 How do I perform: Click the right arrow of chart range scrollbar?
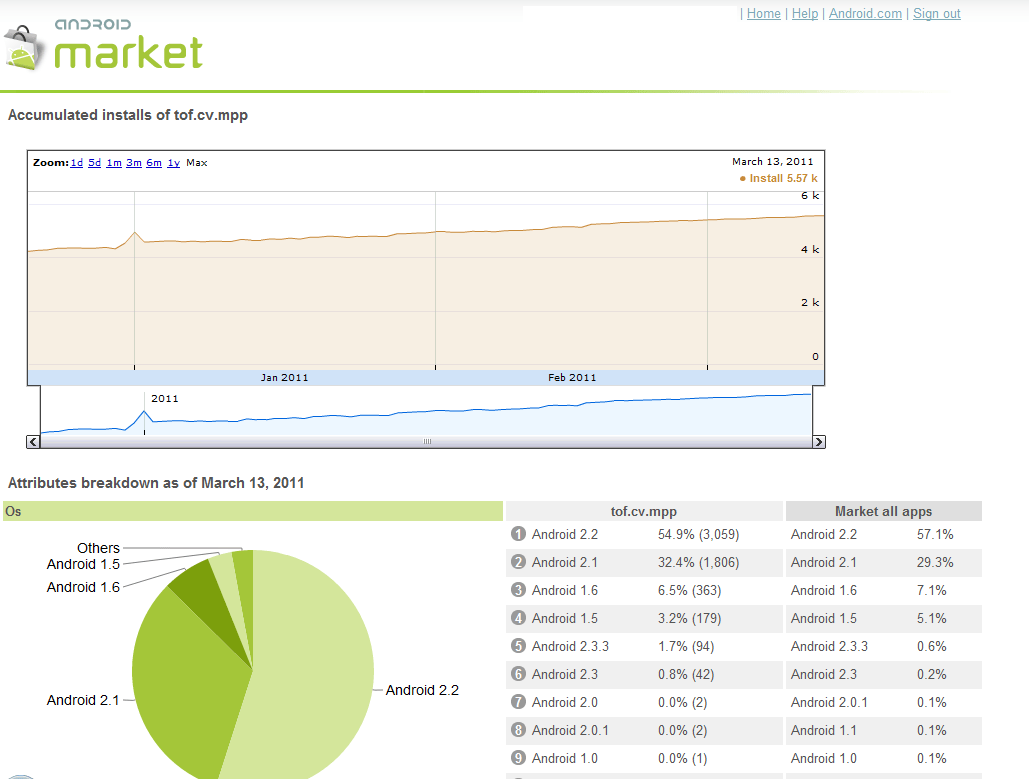[818, 442]
